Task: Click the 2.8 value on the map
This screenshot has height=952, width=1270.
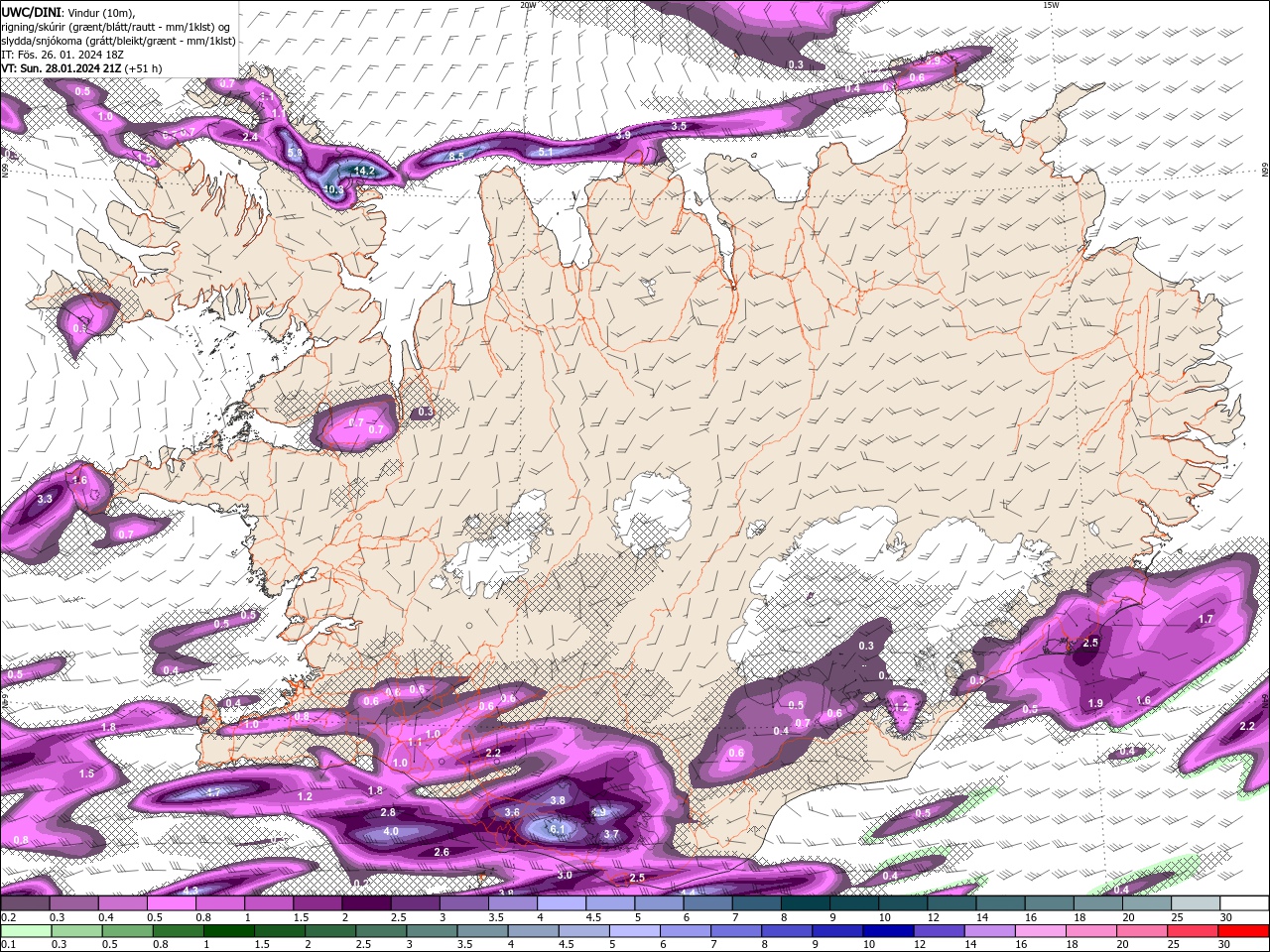Action: tap(388, 812)
